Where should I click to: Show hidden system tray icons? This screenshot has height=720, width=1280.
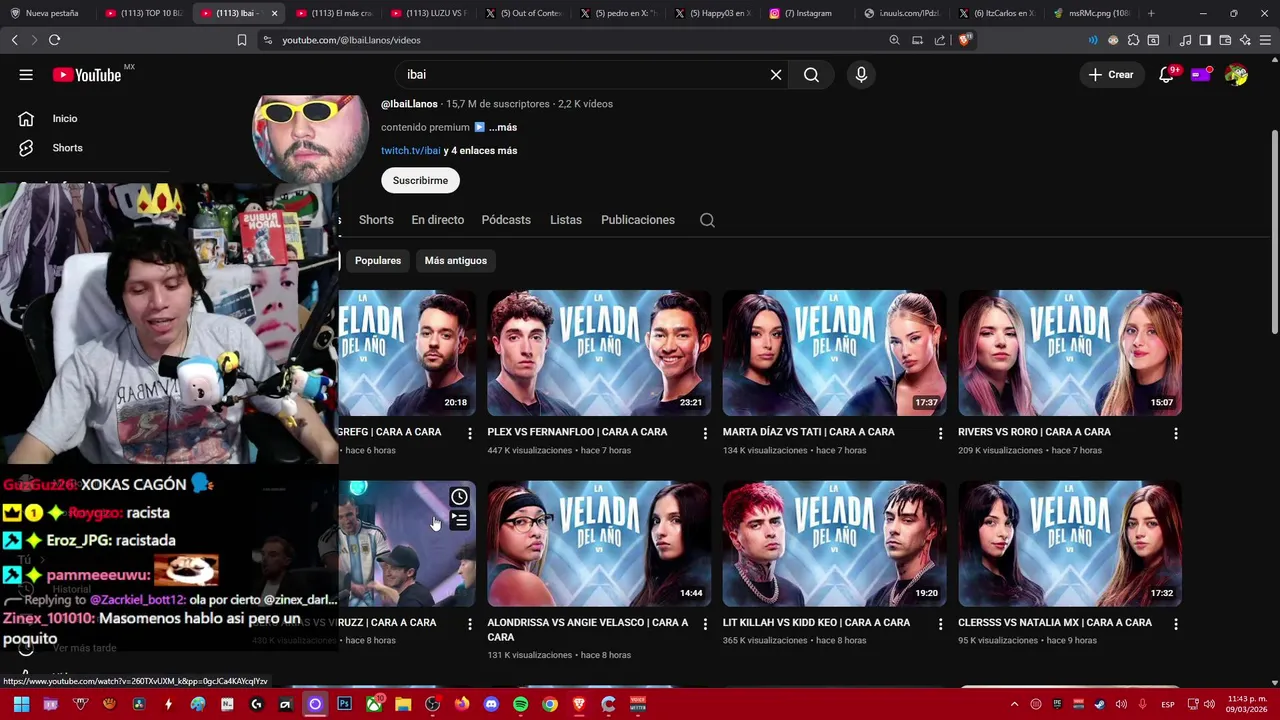[1014, 704]
